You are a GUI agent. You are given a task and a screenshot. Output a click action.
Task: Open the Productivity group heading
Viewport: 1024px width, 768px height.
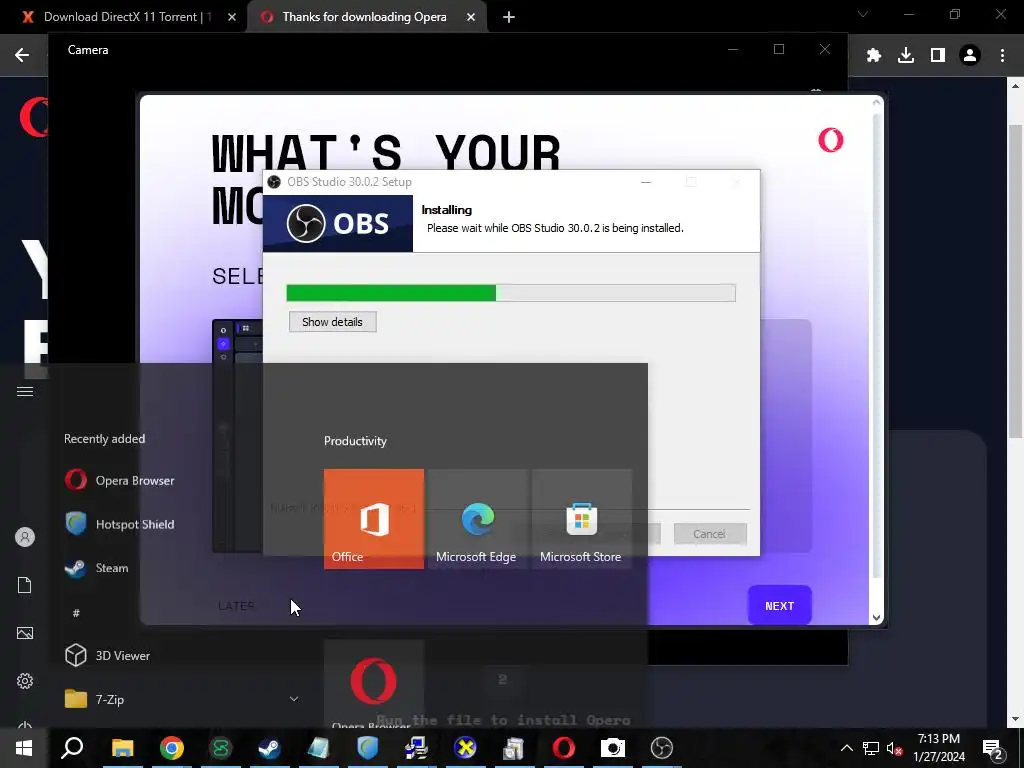tap(355, 441)
